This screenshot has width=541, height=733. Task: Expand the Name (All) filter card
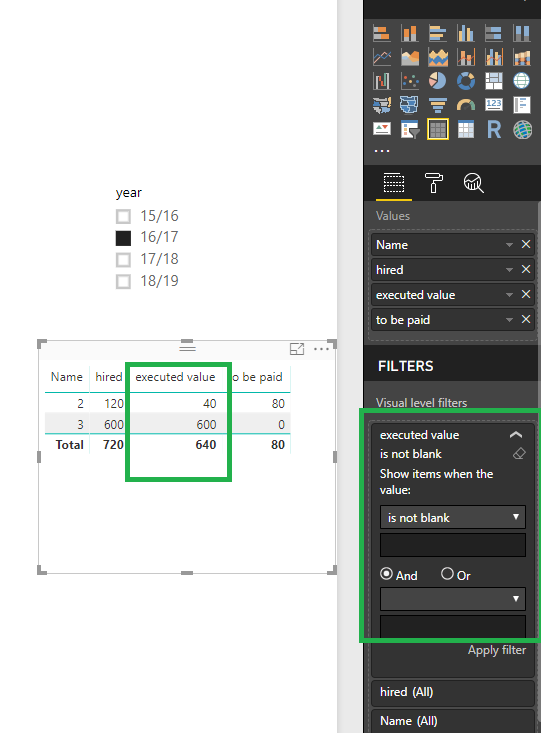453,721
